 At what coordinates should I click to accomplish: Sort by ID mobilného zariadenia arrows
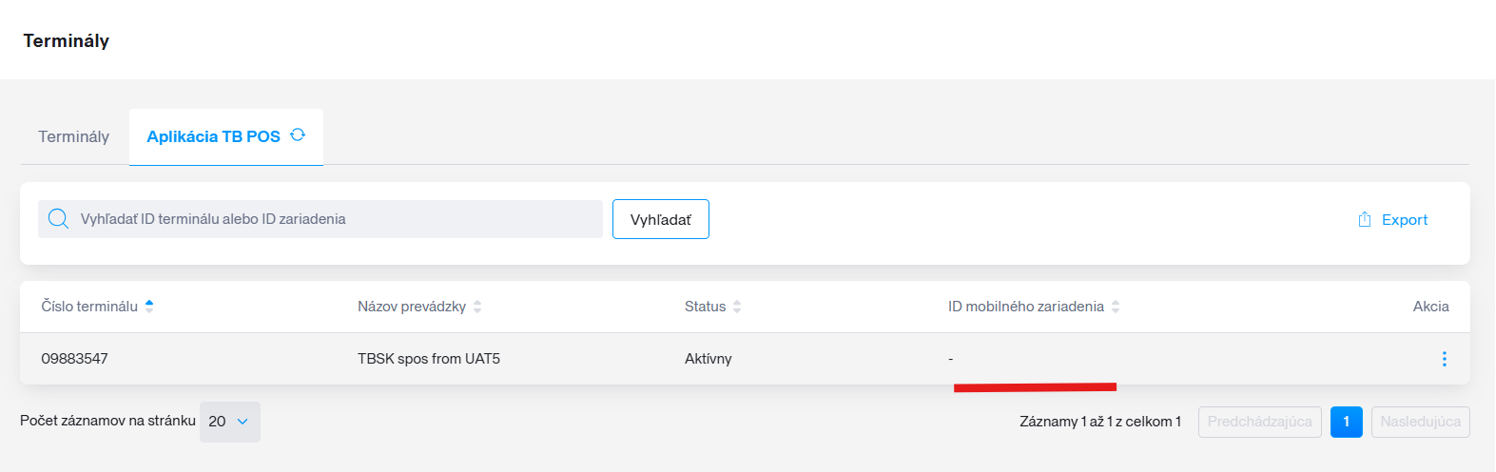tap(1115, 307)
